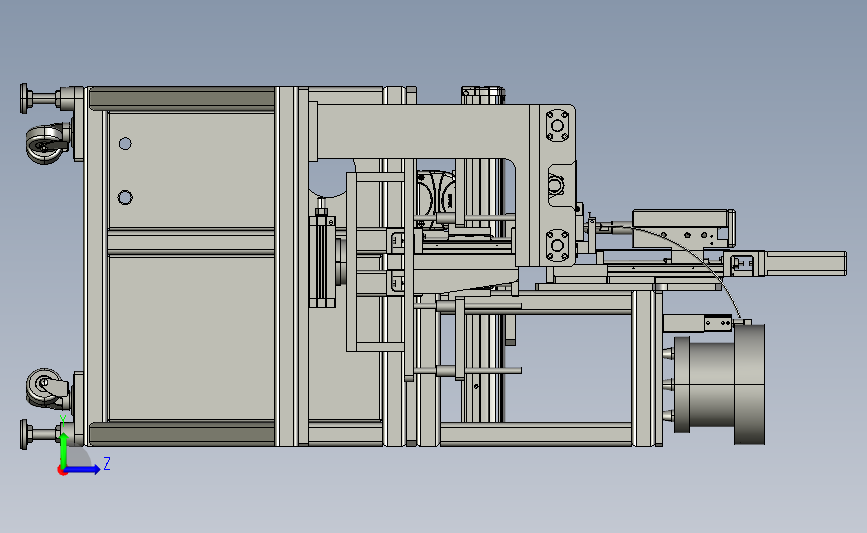Select the large cylindrical drum at lower right
This screenshot has width=867, height=533.
[719, 384]
